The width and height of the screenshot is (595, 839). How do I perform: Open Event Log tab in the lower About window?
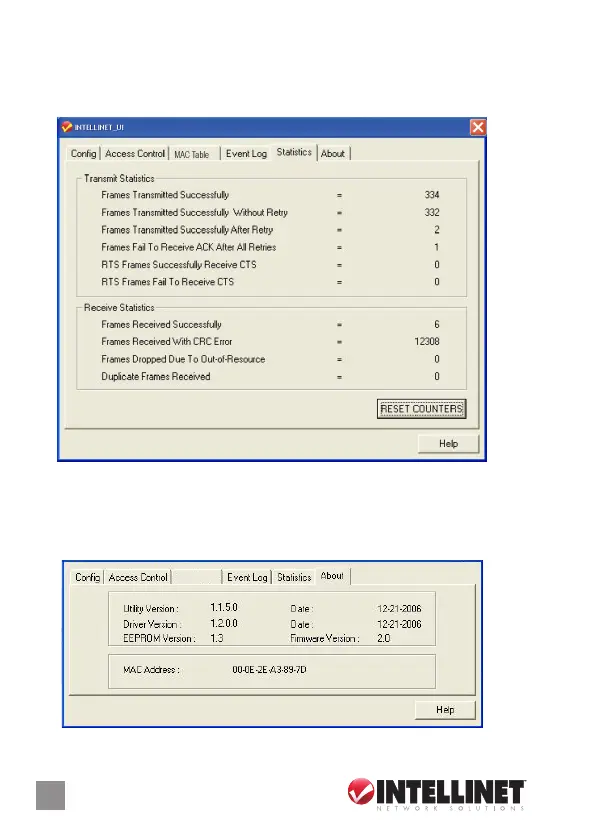click(x=247, y=577)
